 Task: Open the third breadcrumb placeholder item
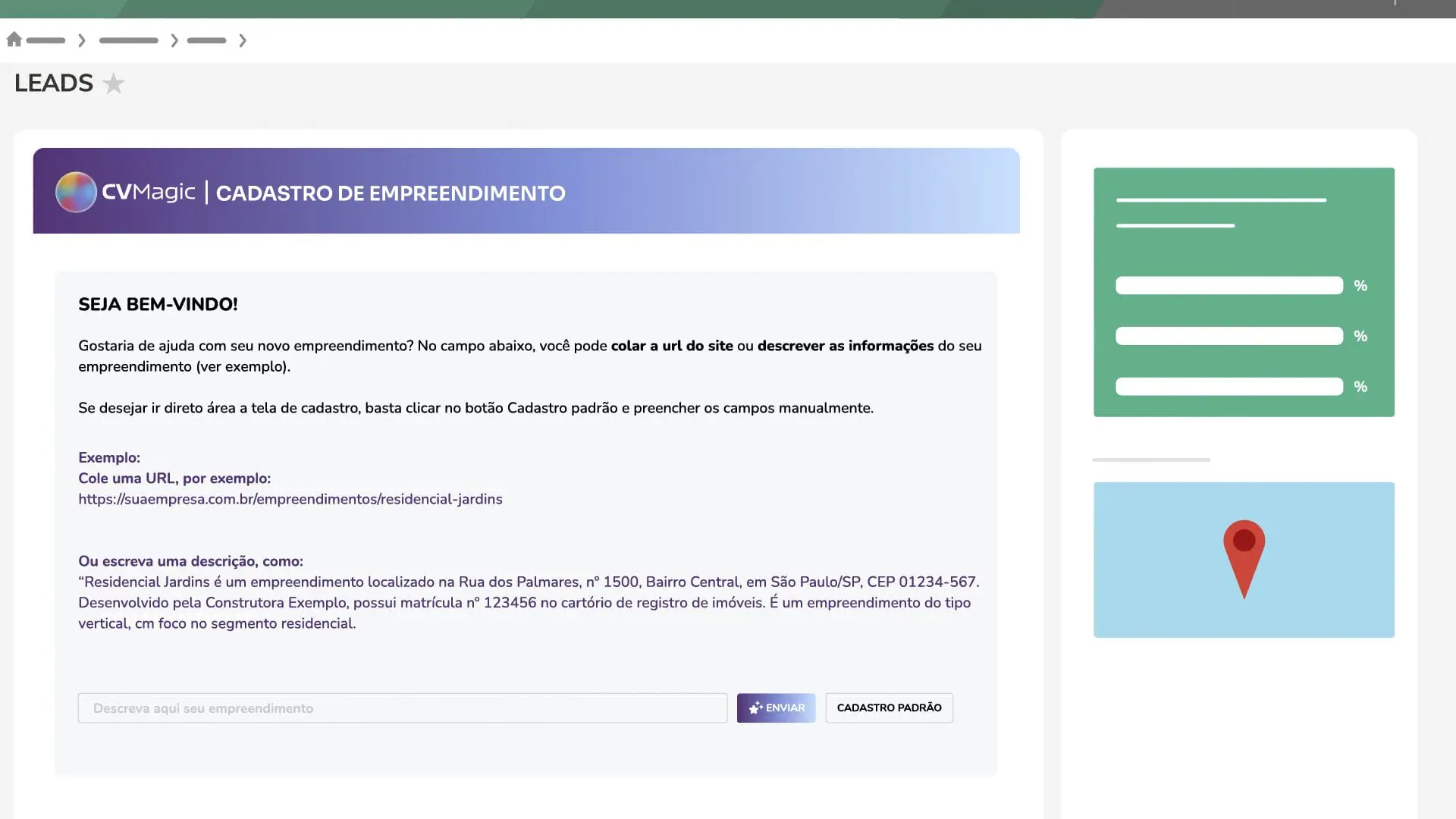[207, 40]
